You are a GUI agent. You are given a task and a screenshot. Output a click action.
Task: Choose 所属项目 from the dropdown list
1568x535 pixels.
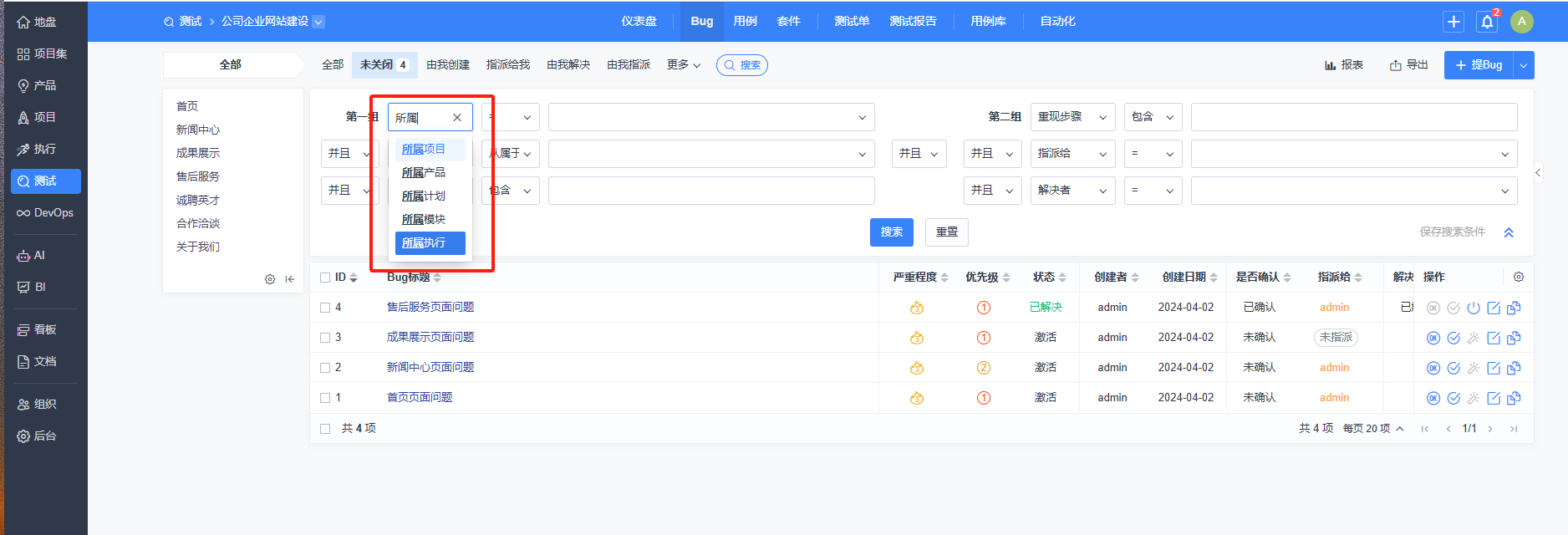coord(430,150)
